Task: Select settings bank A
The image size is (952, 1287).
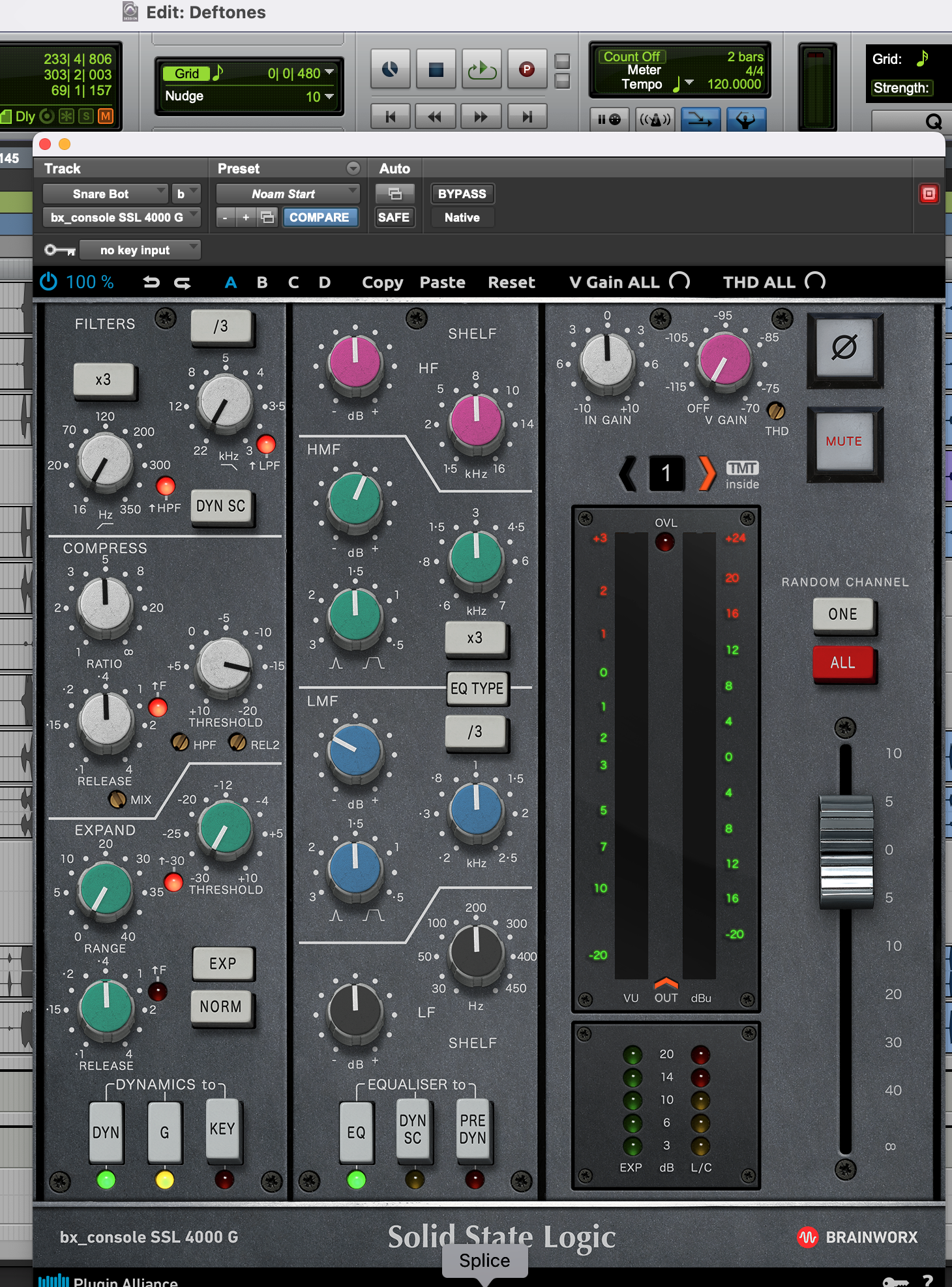Action: tap(230, 282)
